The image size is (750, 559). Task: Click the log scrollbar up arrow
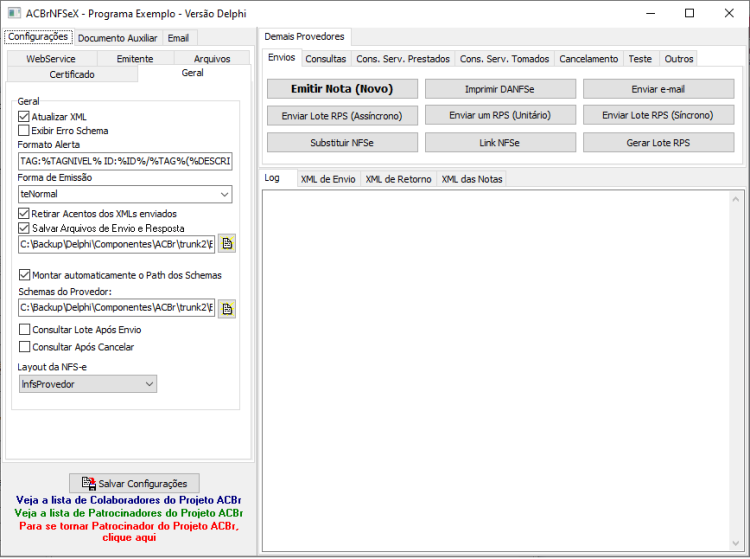click(736, 199)
